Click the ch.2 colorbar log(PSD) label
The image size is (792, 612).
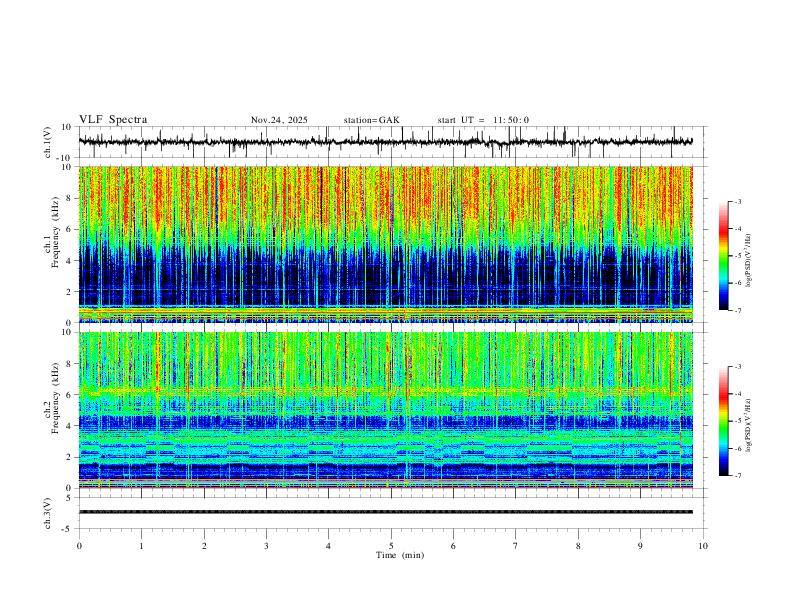pyautogui.click(x=748, y=426)
